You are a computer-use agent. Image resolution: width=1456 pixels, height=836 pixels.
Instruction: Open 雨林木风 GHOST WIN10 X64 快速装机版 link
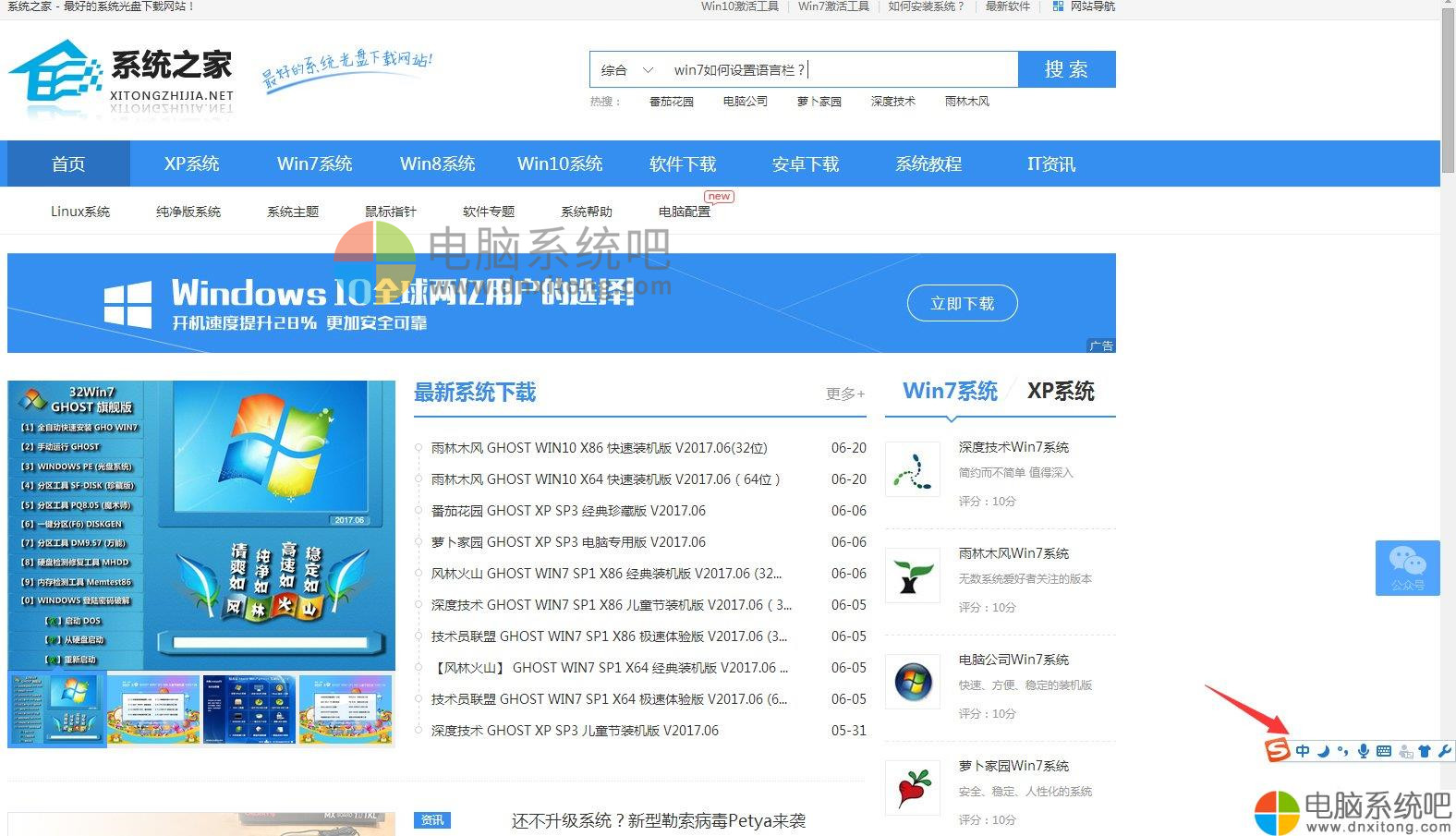coord(606,479)
